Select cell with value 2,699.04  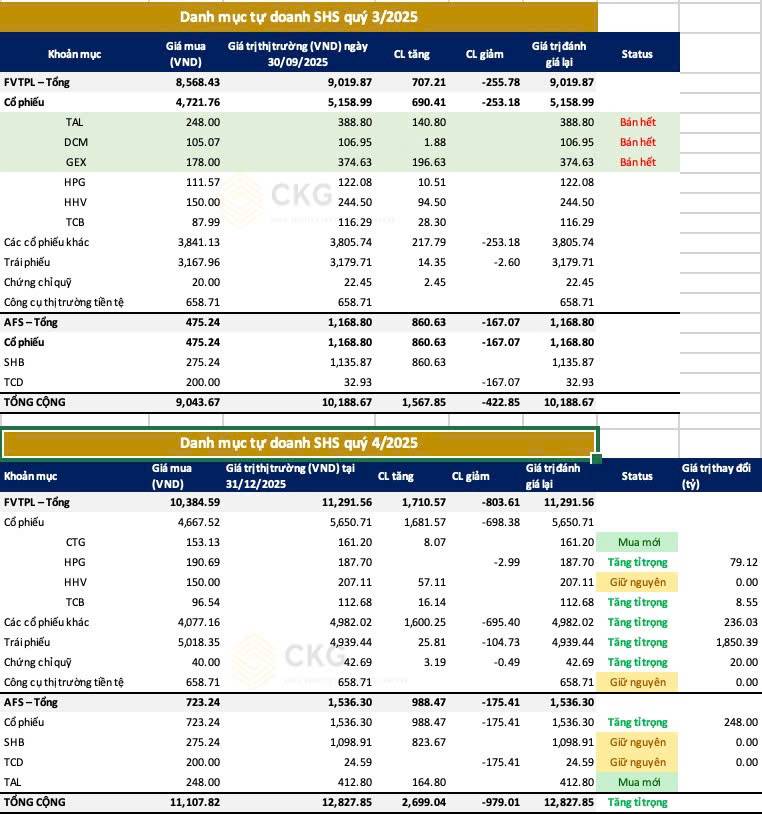pyautogui.click(x=424, y=803)
